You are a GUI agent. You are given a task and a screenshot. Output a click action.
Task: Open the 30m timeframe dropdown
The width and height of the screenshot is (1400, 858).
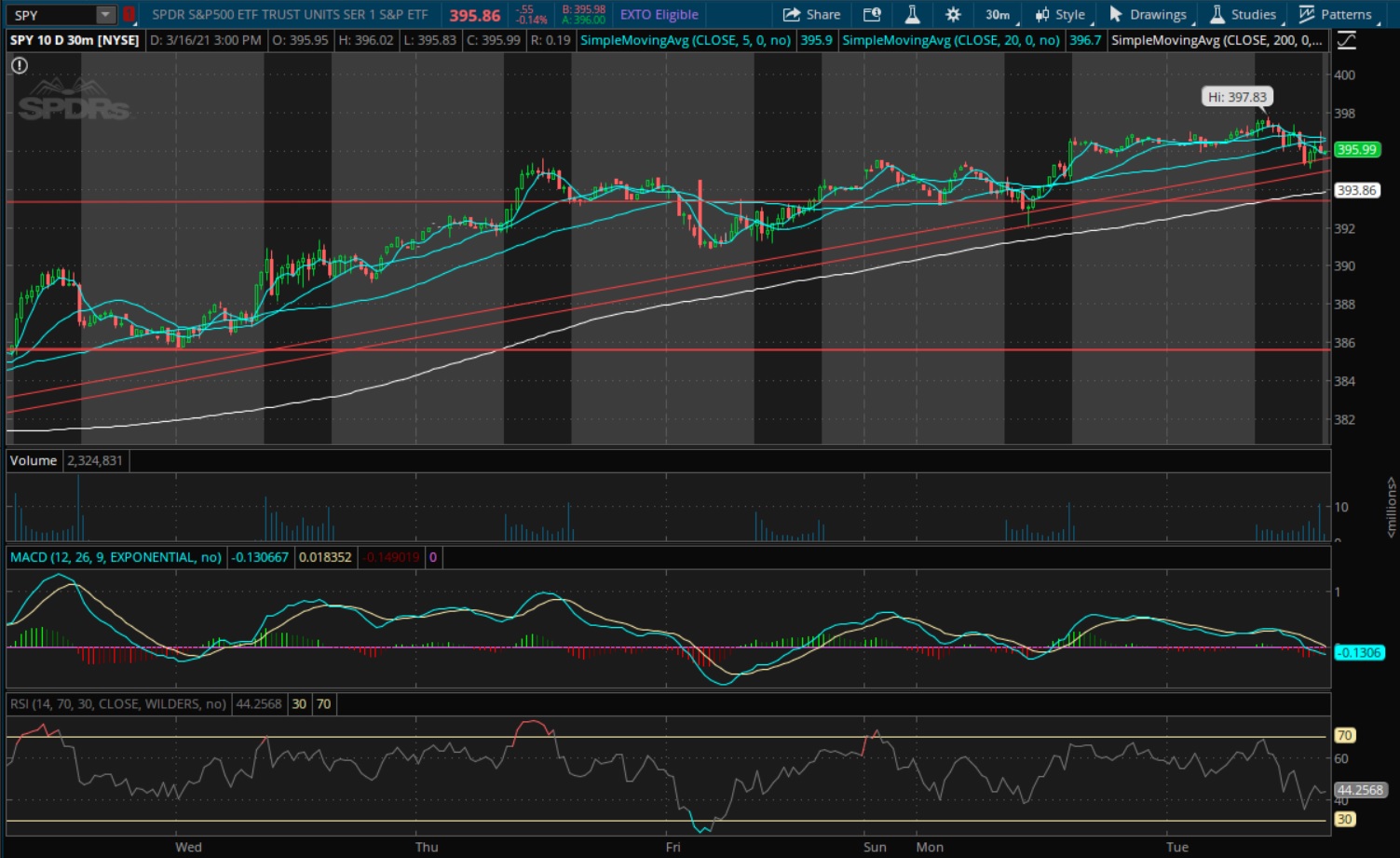click(x=999, y=15)
